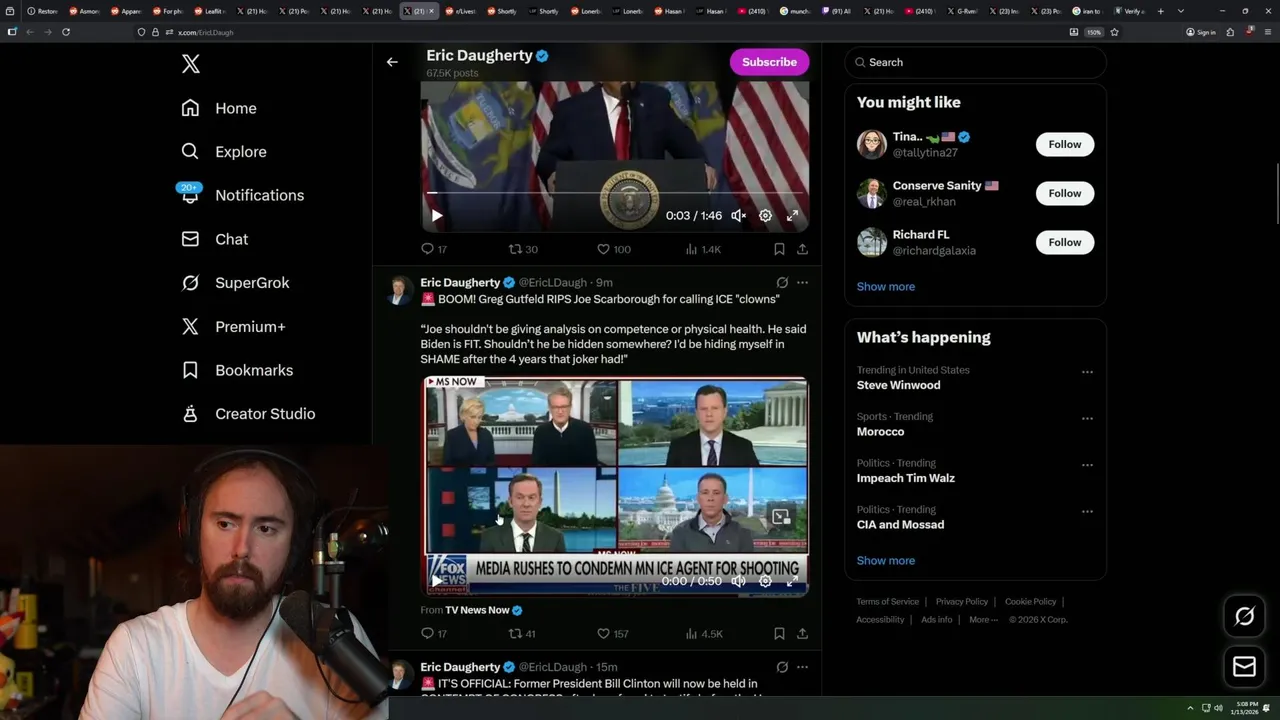The image size is (1280, 720).
Task: Open the TV News Now source link
Action: (x=484, y=610)
